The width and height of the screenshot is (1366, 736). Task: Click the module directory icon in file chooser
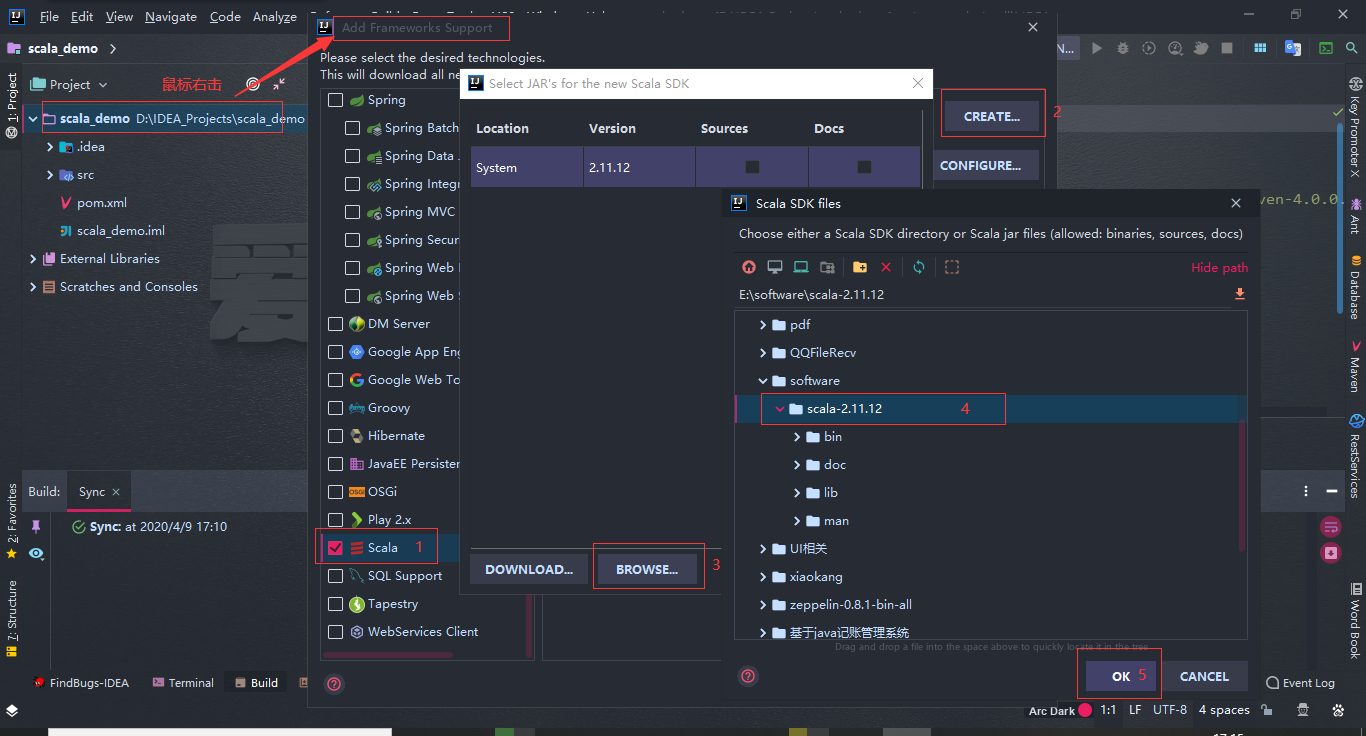pos(827,267)
